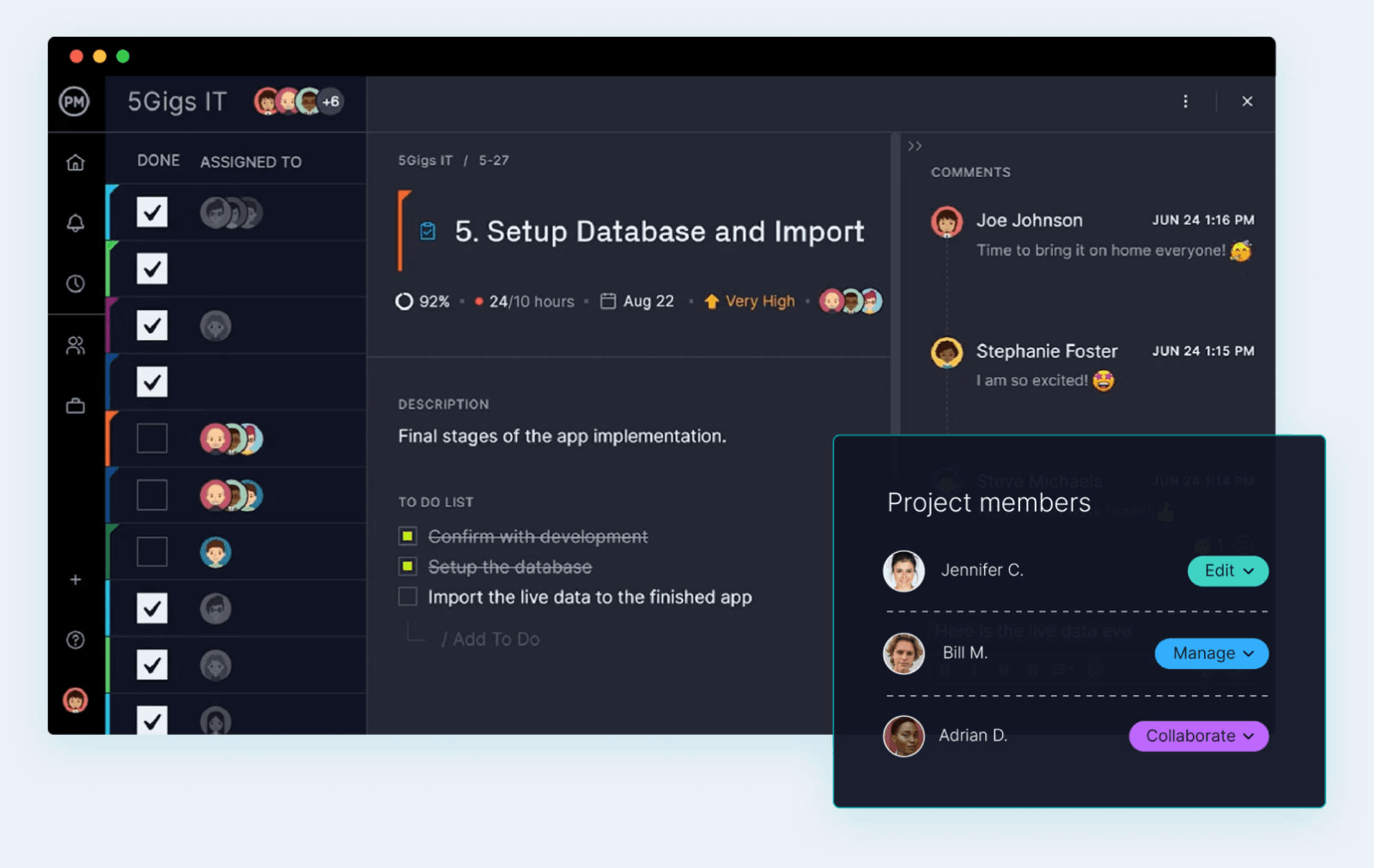
Task: Open notifications bell icon
Action: [76, 223]
